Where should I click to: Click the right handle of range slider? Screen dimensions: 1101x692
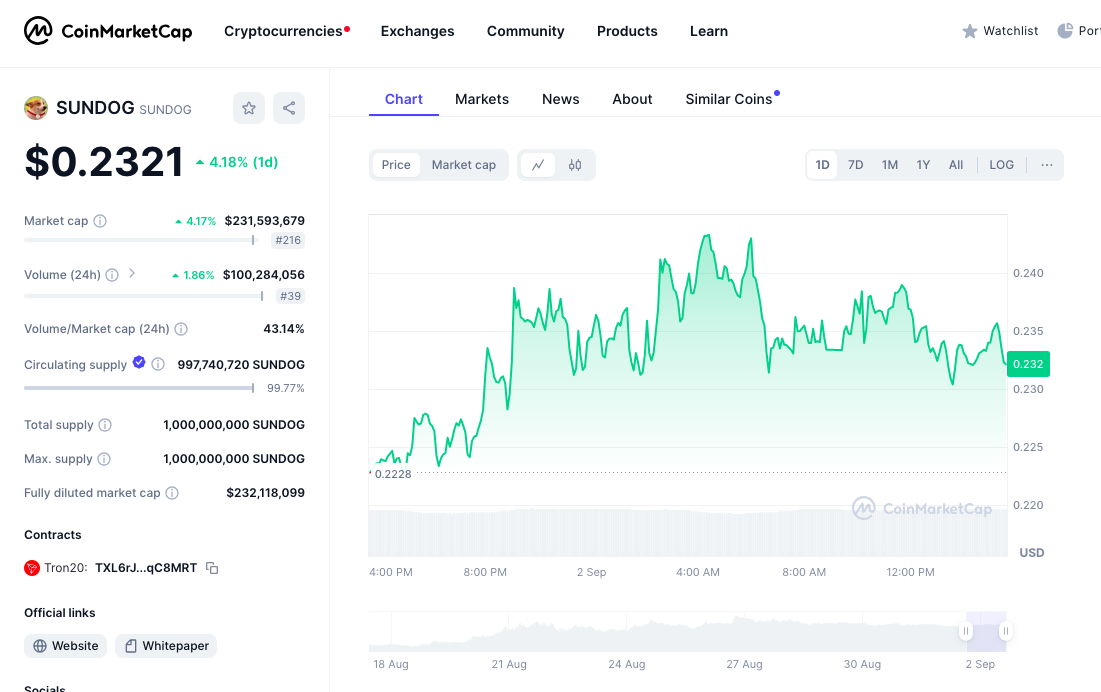click(1005, 631)
